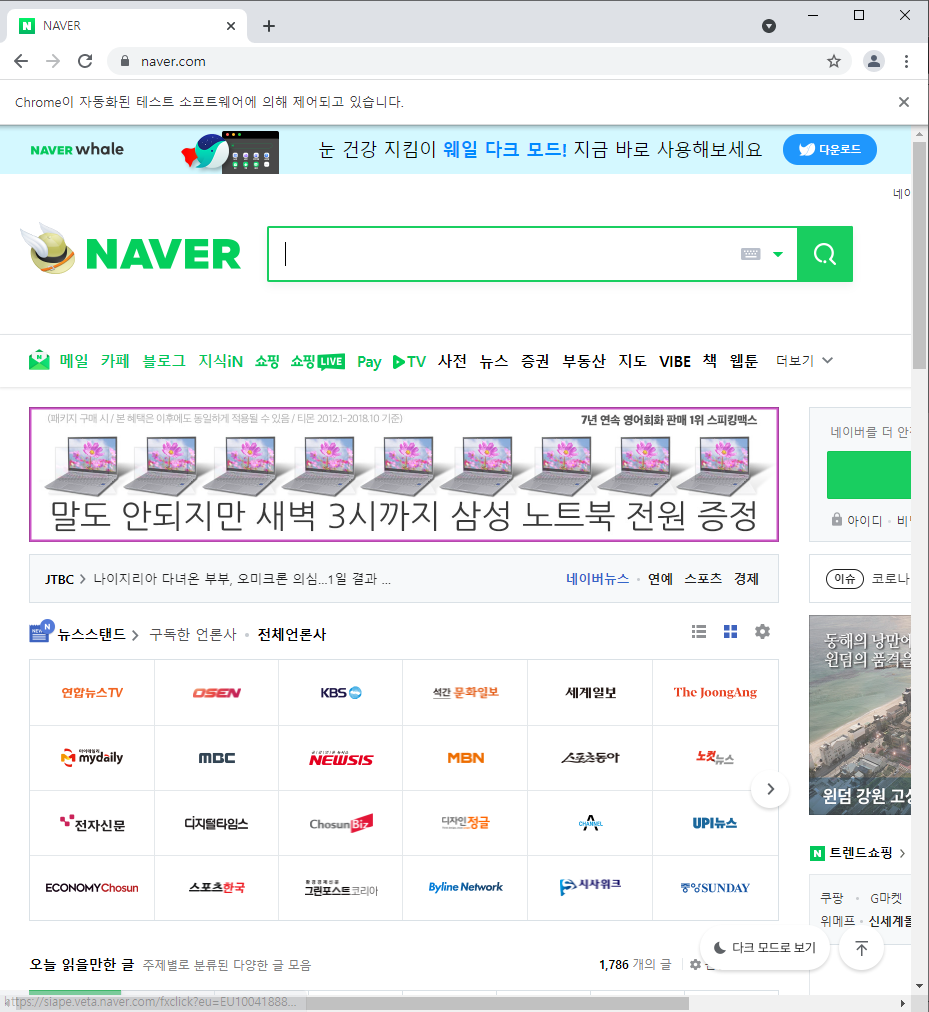The image size is (929, 1012).
Task: Open the 연예 news link
Action: (660, 579)
